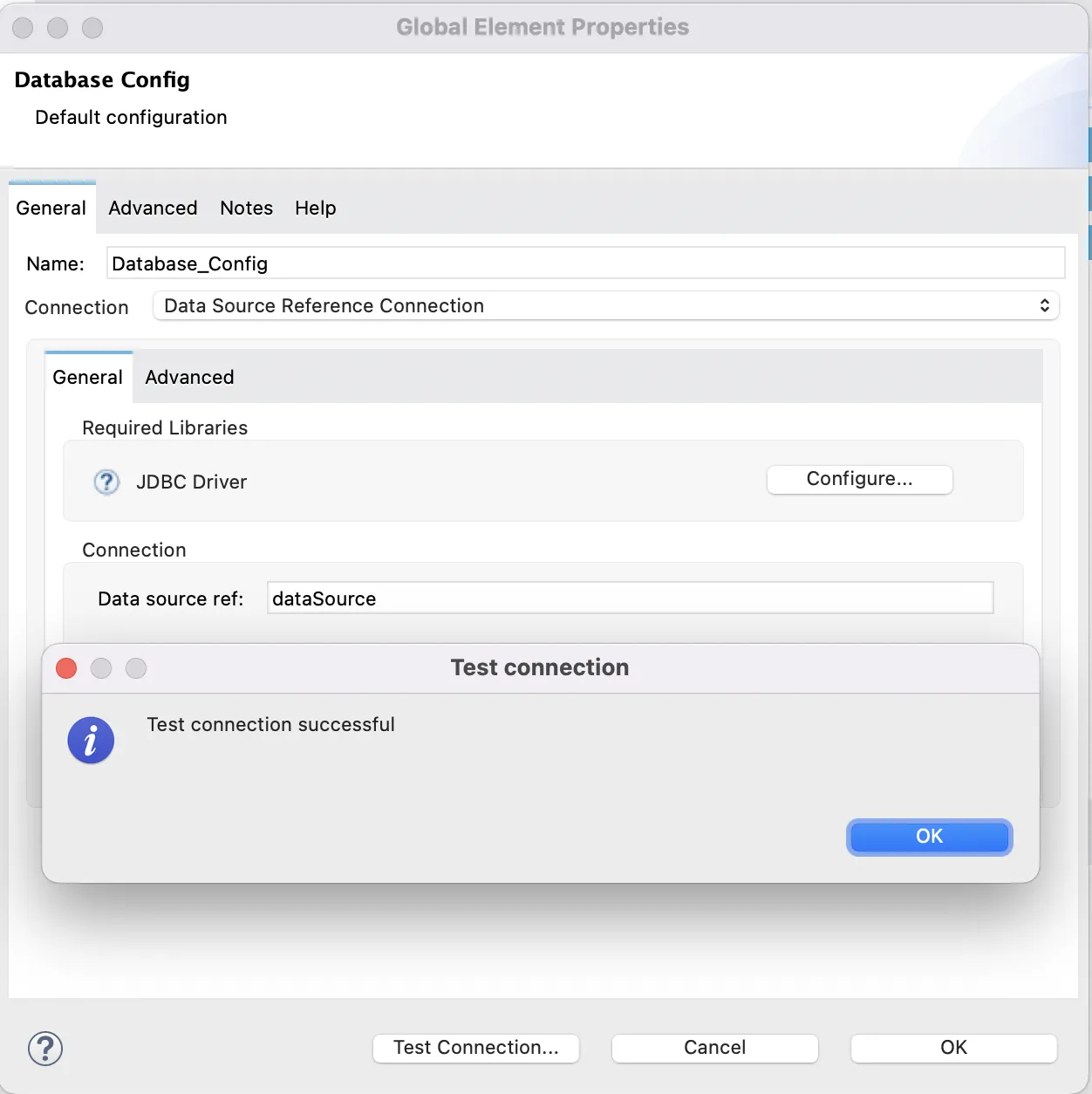Click the JDBC Driver help question icon
Image resolution: width=1092 pixels, height=1094 pixels.
click(x=106, y=482)
